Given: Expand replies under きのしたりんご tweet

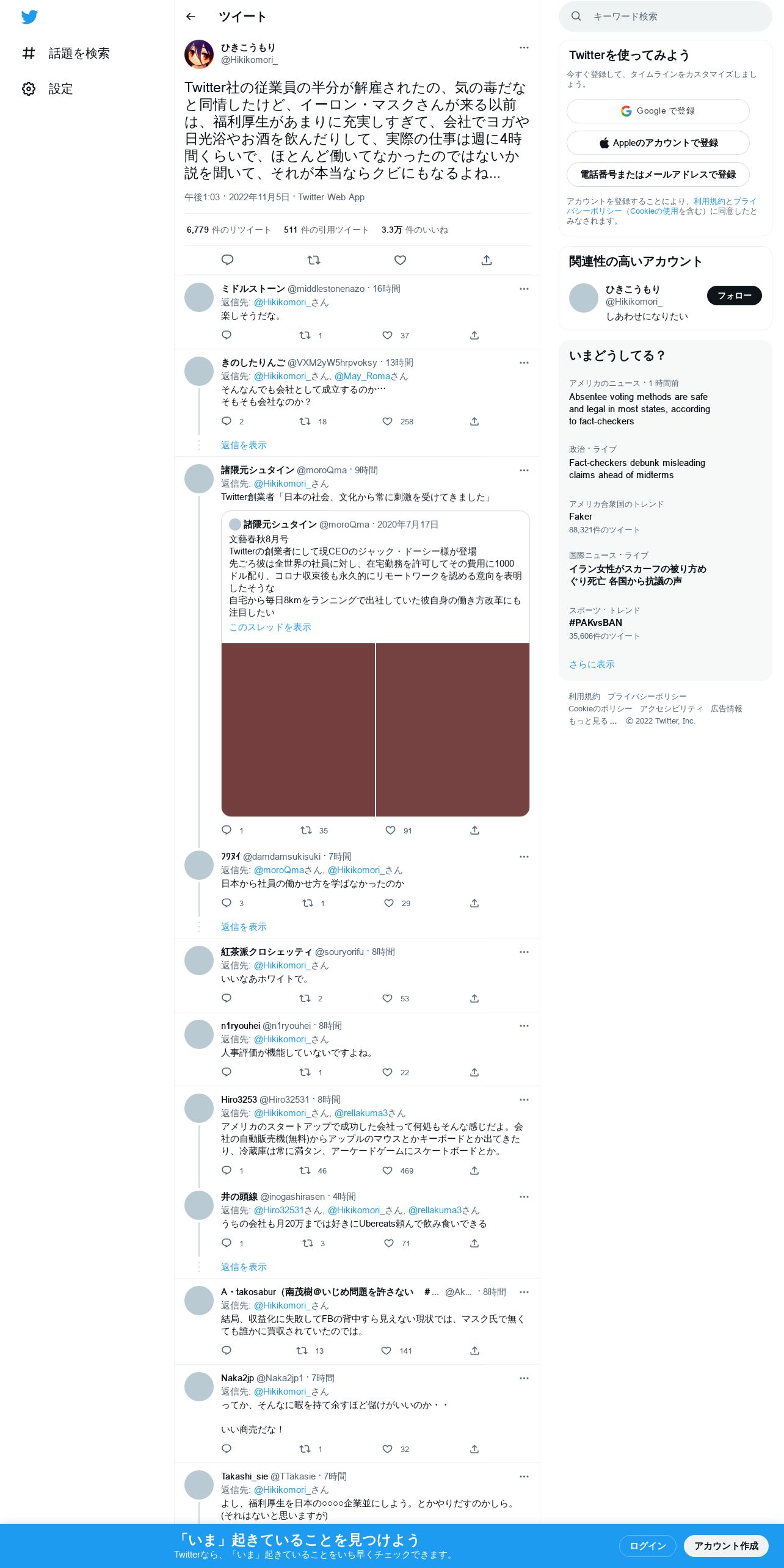Looking at the screenshot, I should coord(244,445).
